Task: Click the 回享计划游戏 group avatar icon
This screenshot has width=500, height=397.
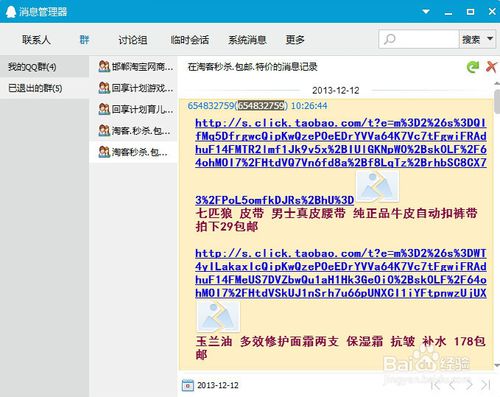Action: pos(104,88)
